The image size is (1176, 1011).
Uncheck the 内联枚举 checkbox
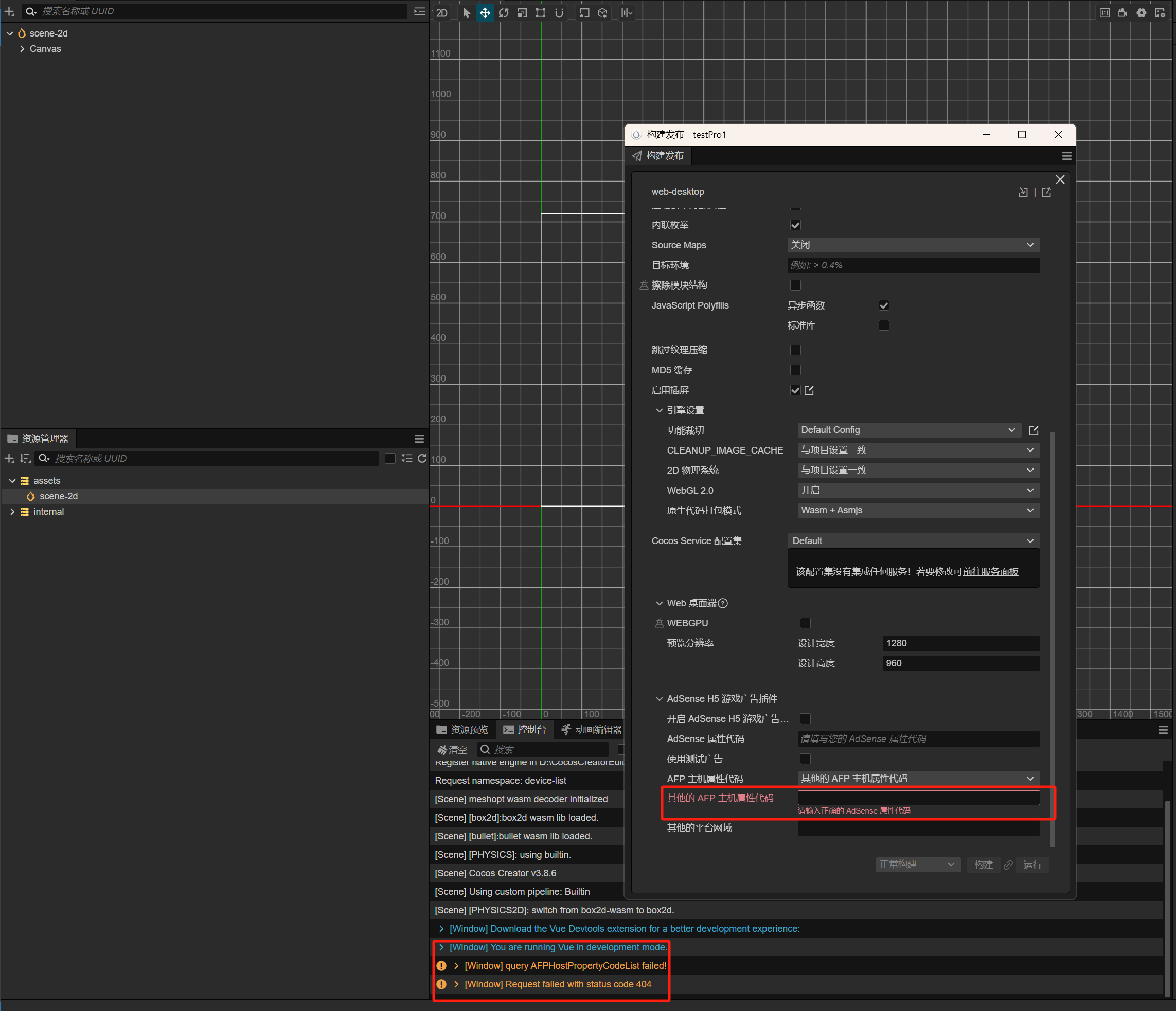point(795,225)
